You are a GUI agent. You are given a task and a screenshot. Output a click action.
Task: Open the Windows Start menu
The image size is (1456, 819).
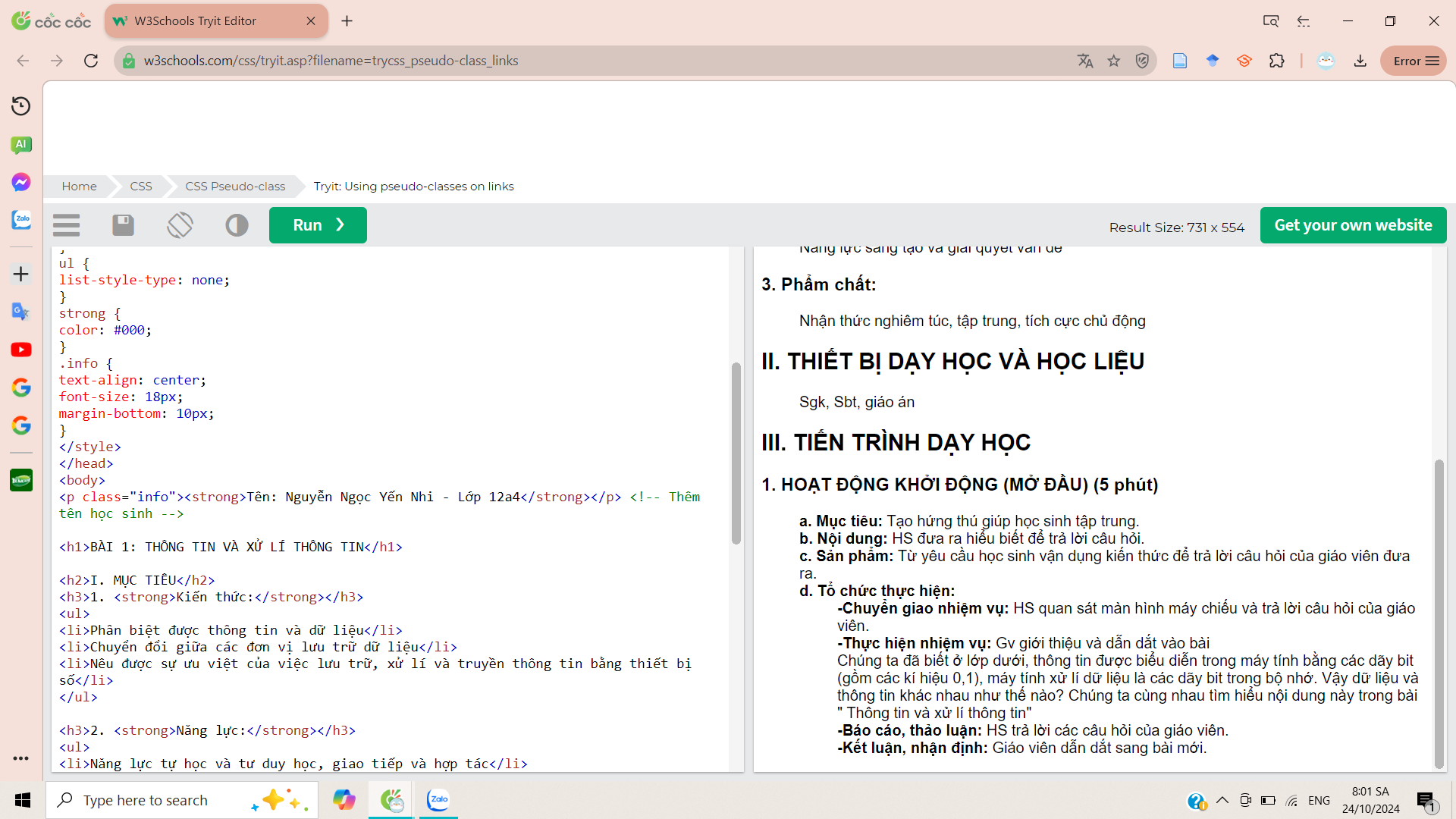23,800
